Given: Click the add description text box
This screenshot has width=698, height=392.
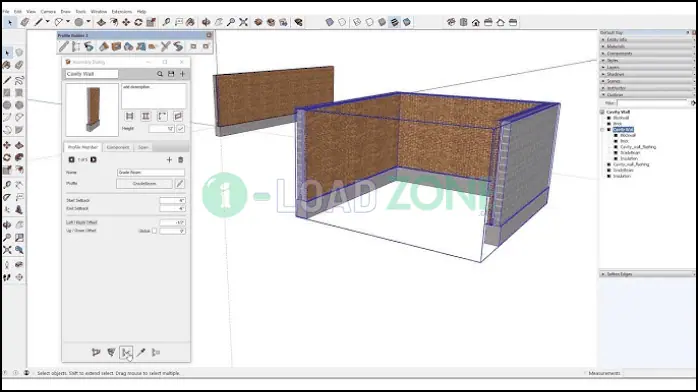Looking at the screenshot, I should coord(154,96).
